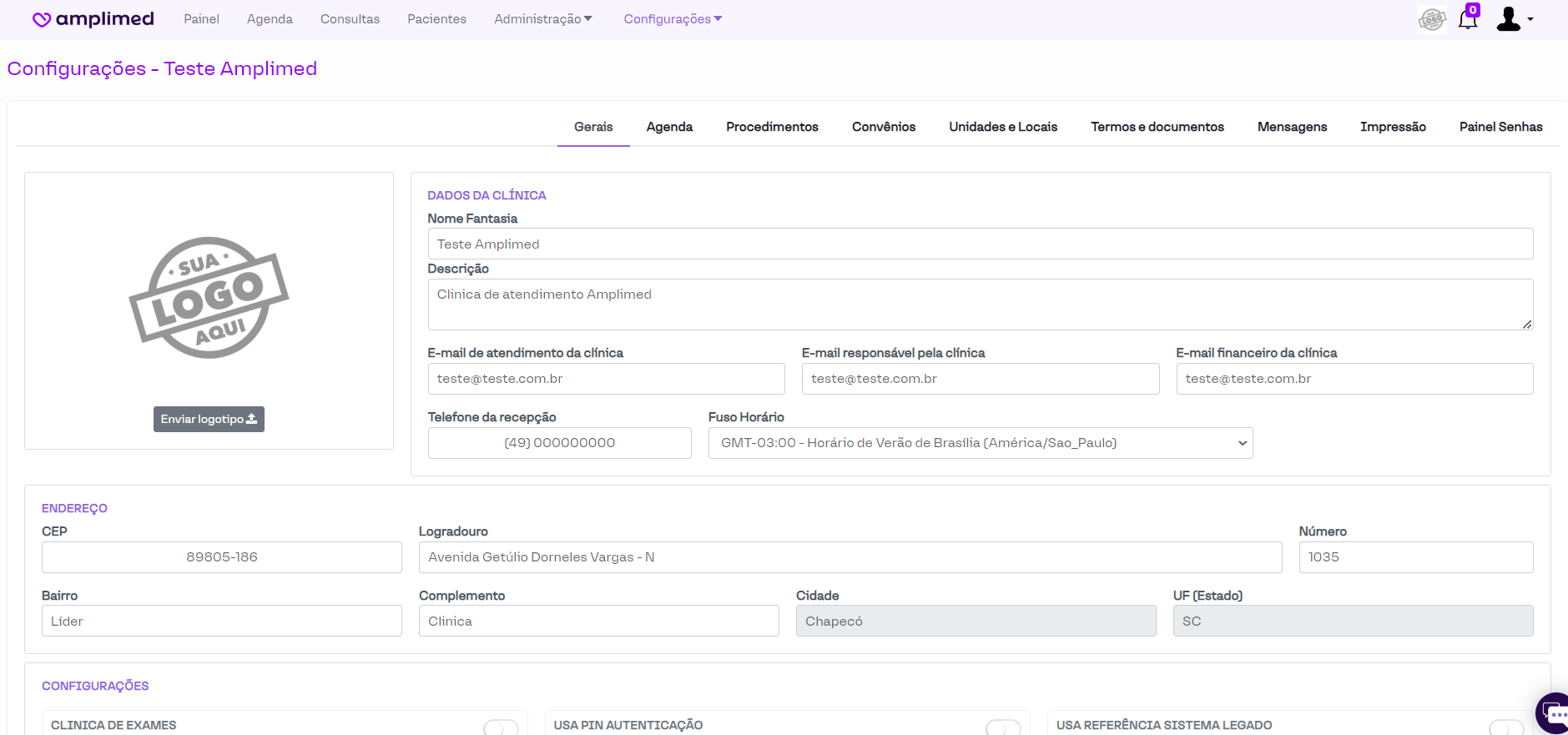The image size is (1568, 735).
Task: Open the Unidades e Locais tab
Action: [x=1002, y=127]
